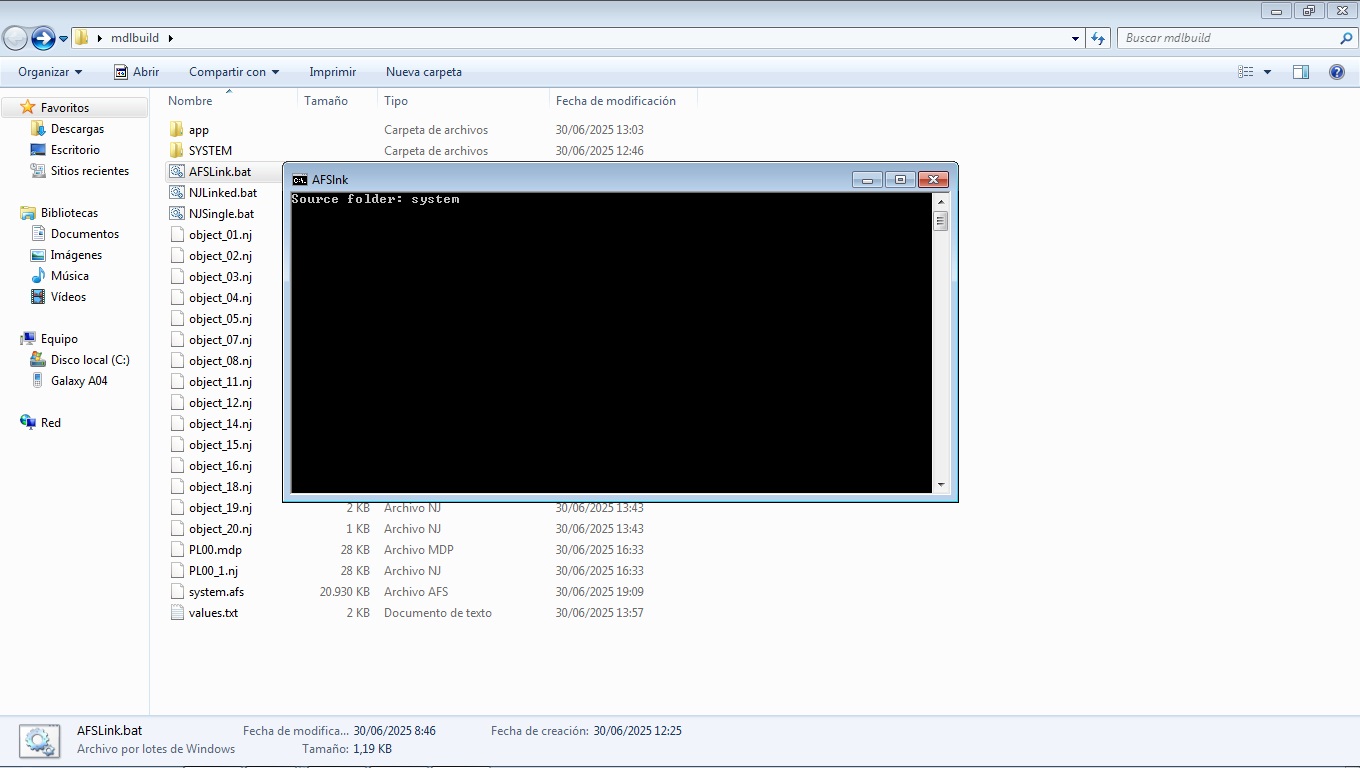Open the Help button

click(x=1336, y=72)
